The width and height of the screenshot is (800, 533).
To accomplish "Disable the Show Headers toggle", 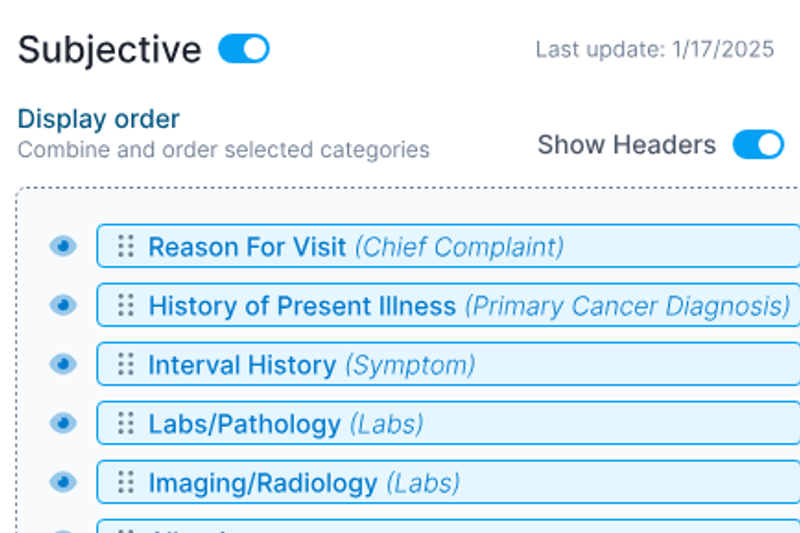I will pos(758,144).
